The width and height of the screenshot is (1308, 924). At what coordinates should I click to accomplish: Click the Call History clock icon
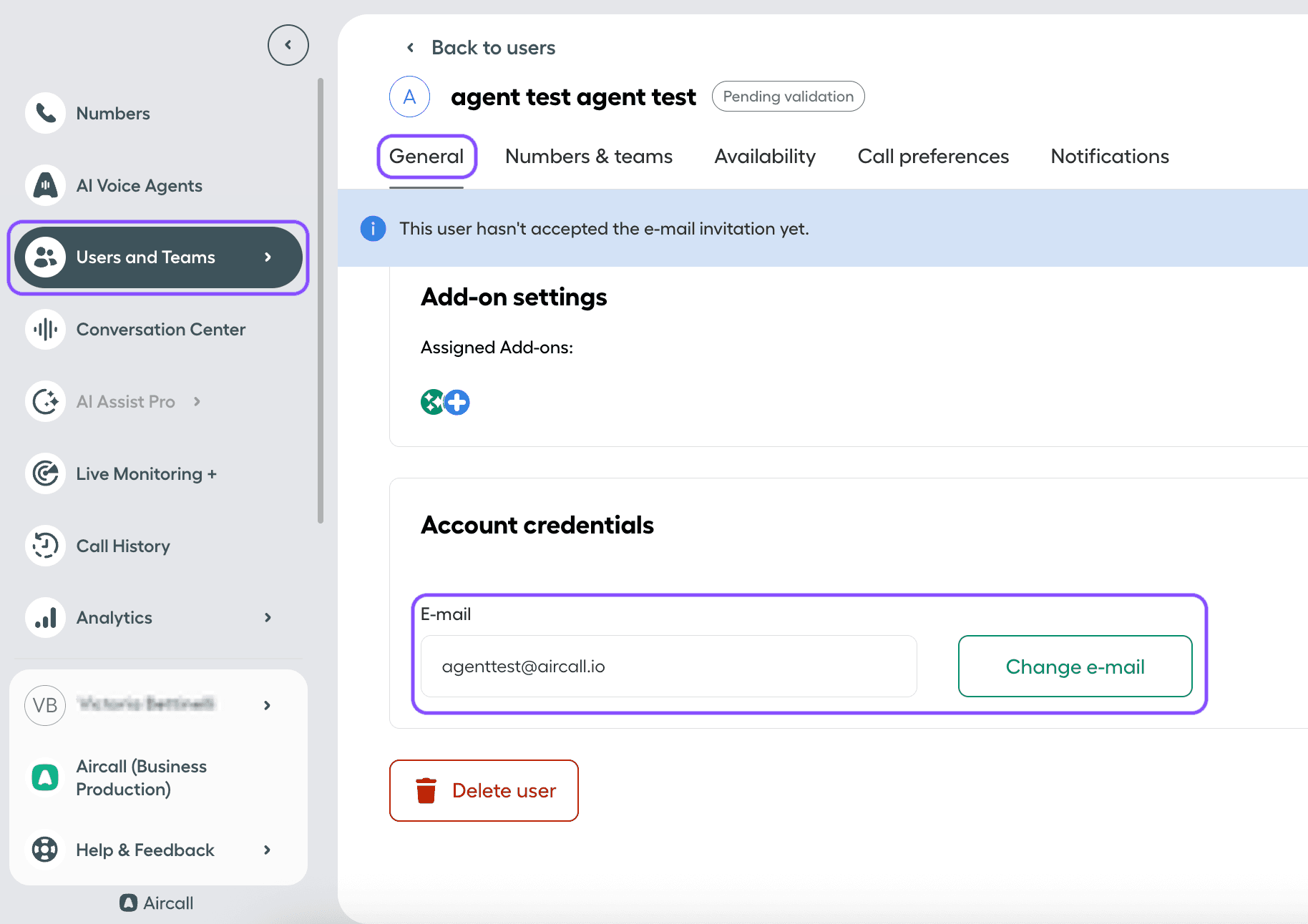point(44,546)
